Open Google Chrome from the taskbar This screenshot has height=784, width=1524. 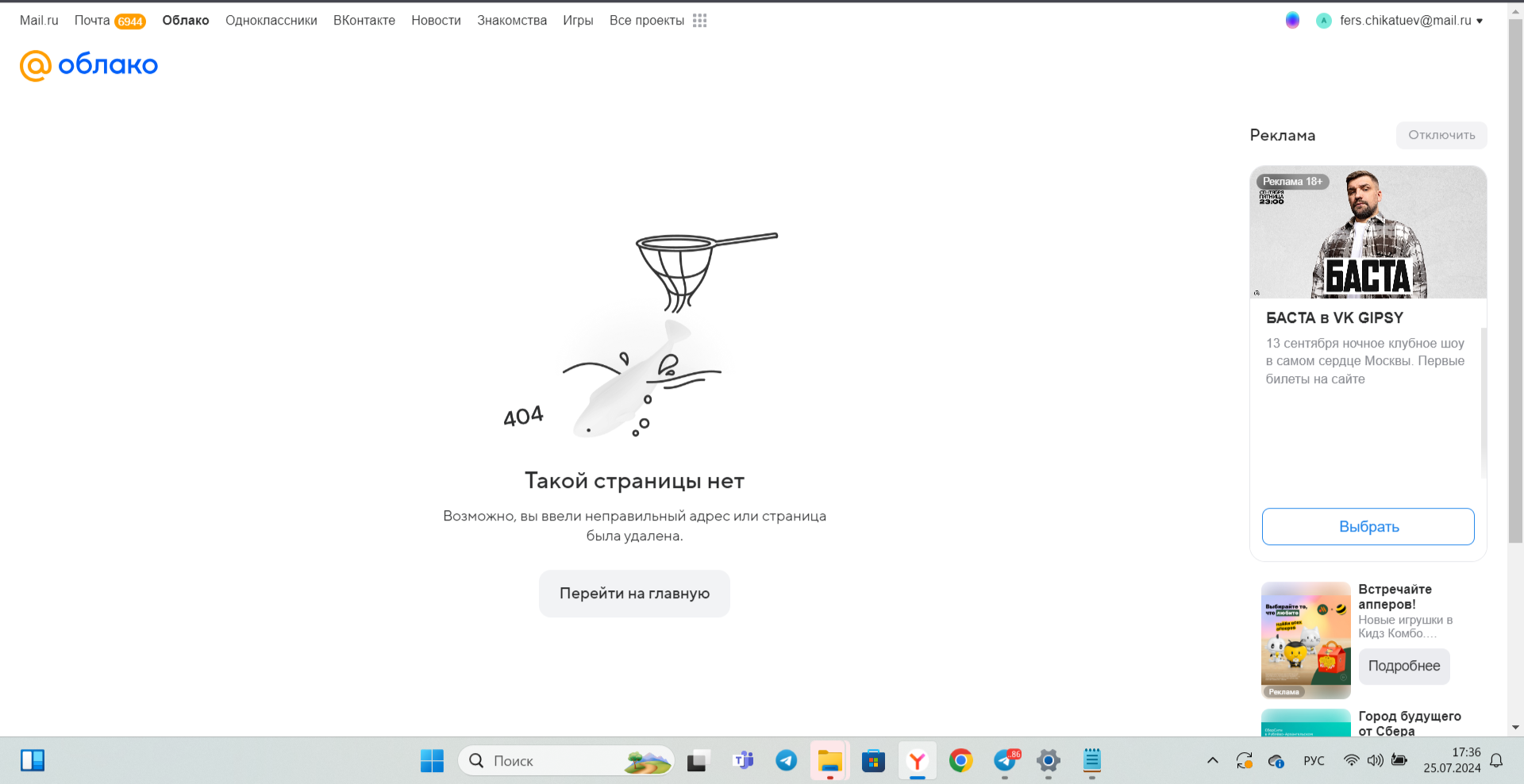(x=961, y=761)
